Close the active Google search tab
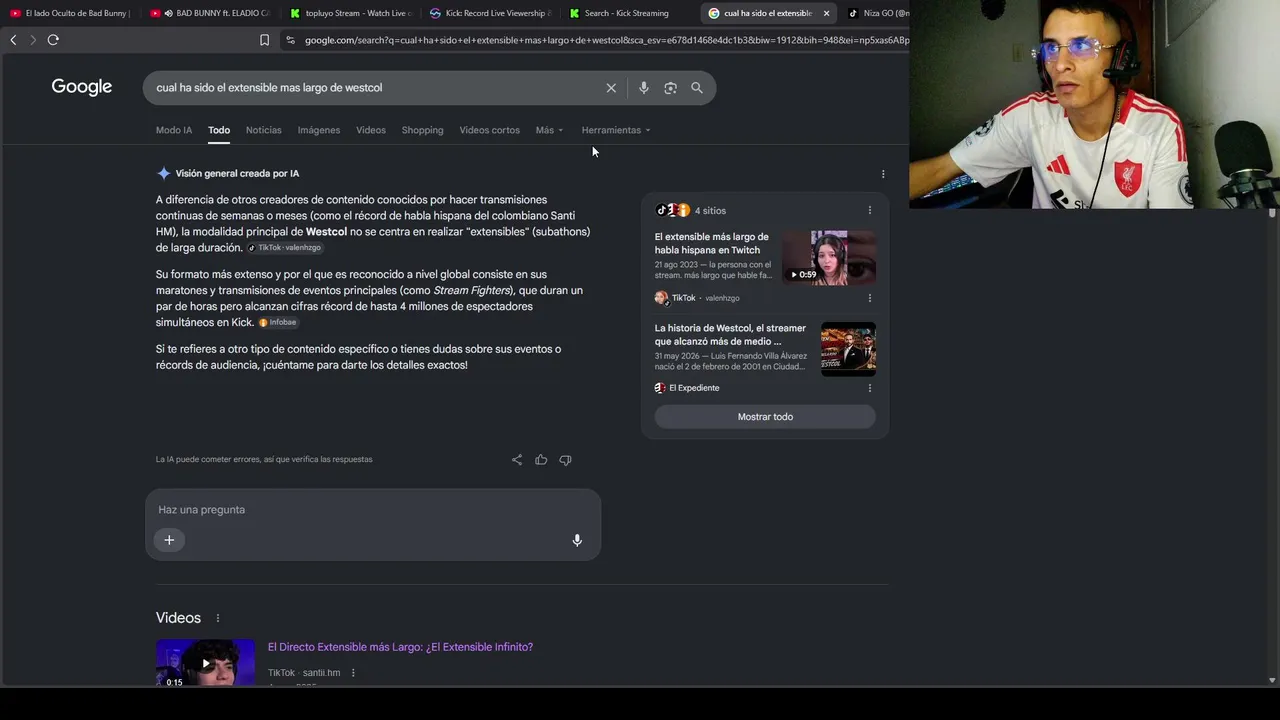This screenshot has width=1280, height=720. click(826, 13)
